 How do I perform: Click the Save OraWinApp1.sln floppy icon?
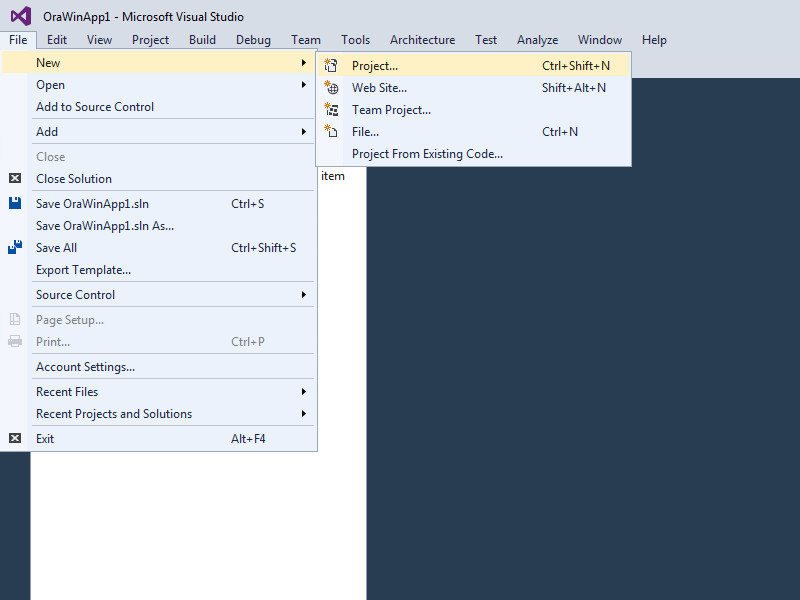[x=15, y=203]
